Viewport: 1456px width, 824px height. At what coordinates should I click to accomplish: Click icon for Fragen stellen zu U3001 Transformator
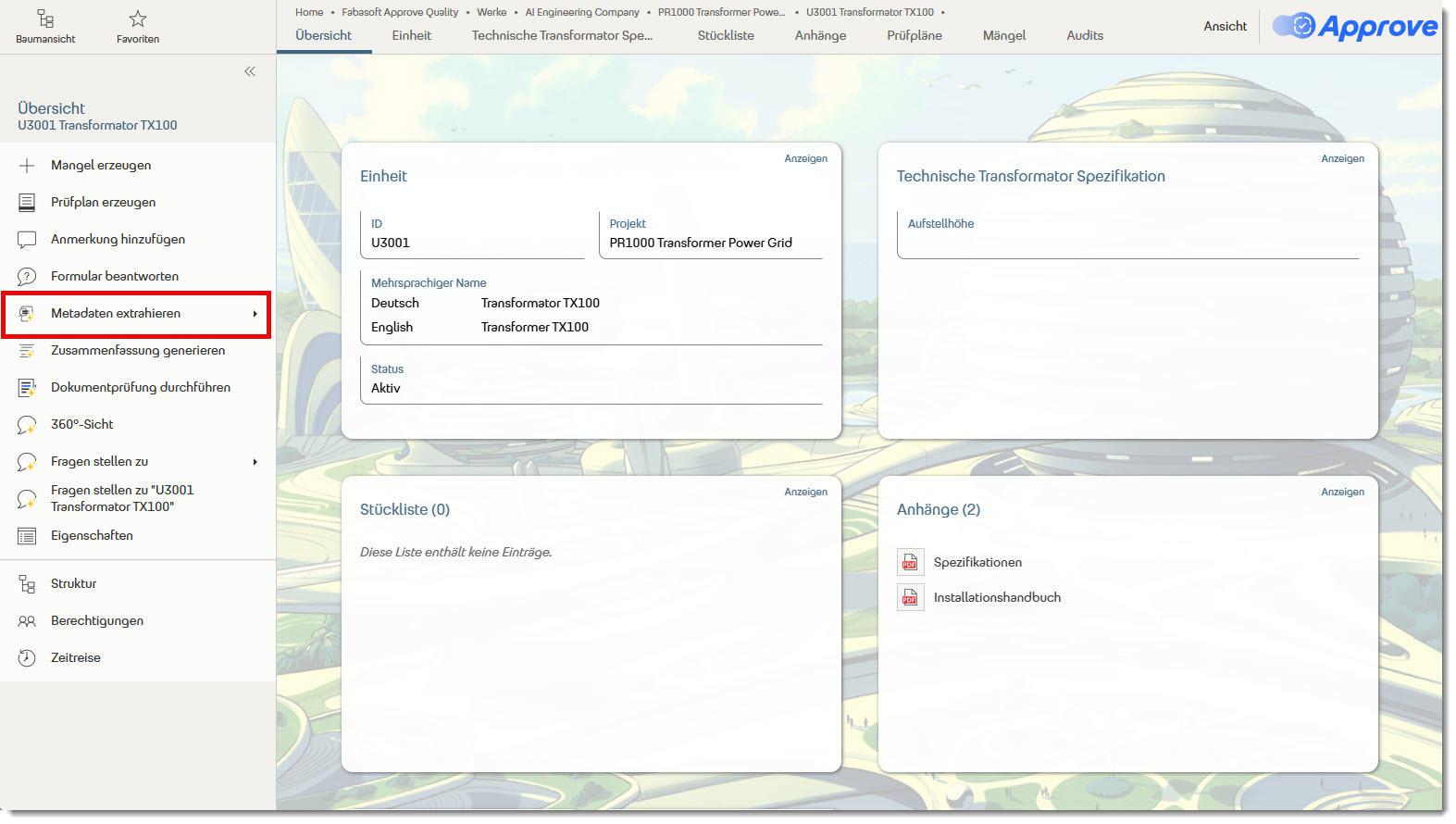[27, 499]
